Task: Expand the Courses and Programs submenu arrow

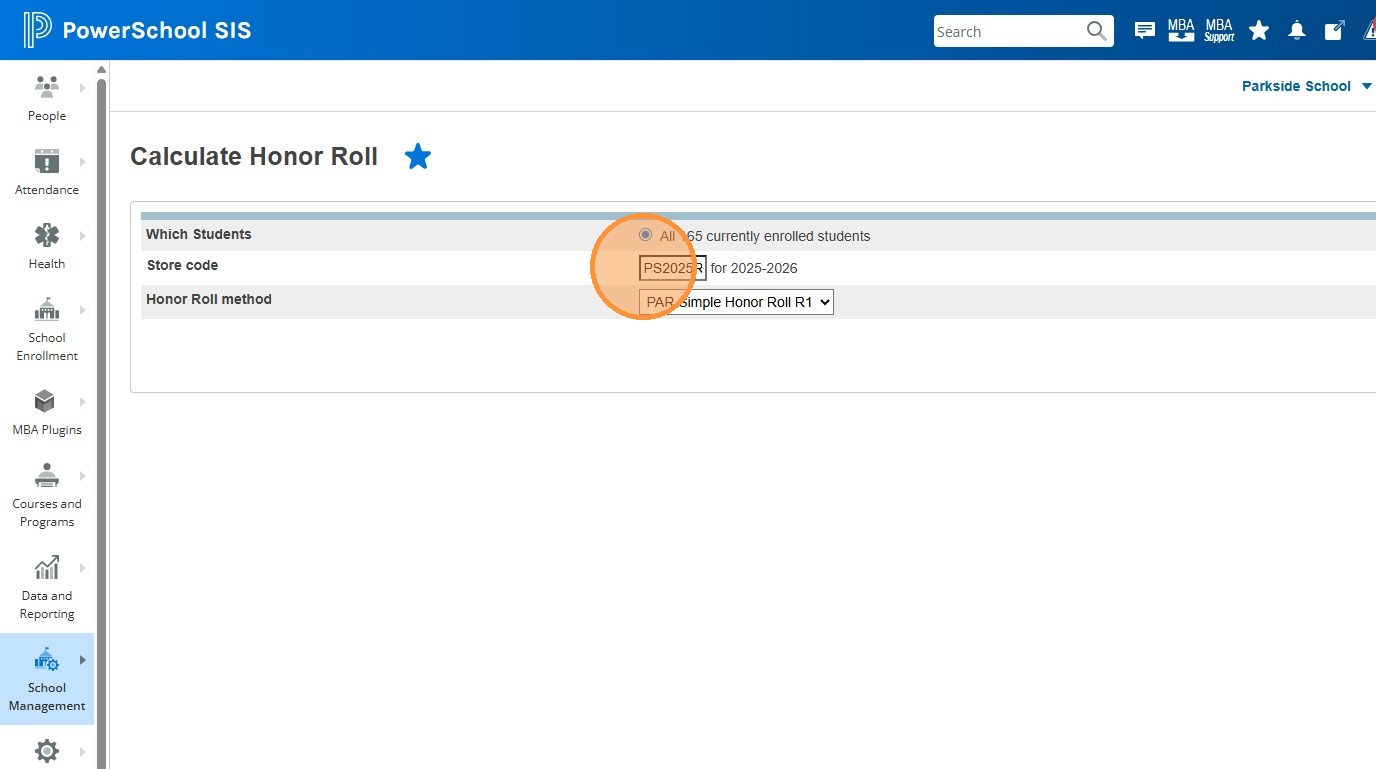Action: pyautogui.click(x=82, y=475)
